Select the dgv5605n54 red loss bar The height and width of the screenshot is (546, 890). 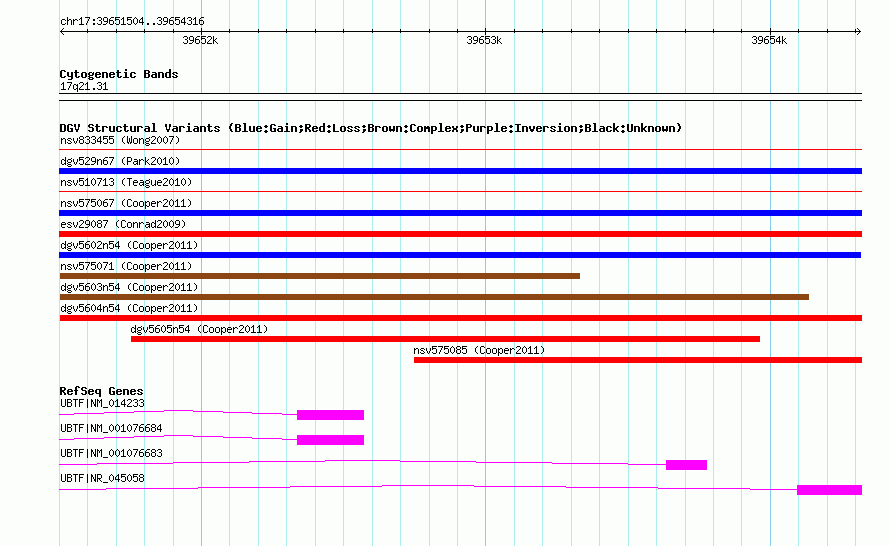446,339
